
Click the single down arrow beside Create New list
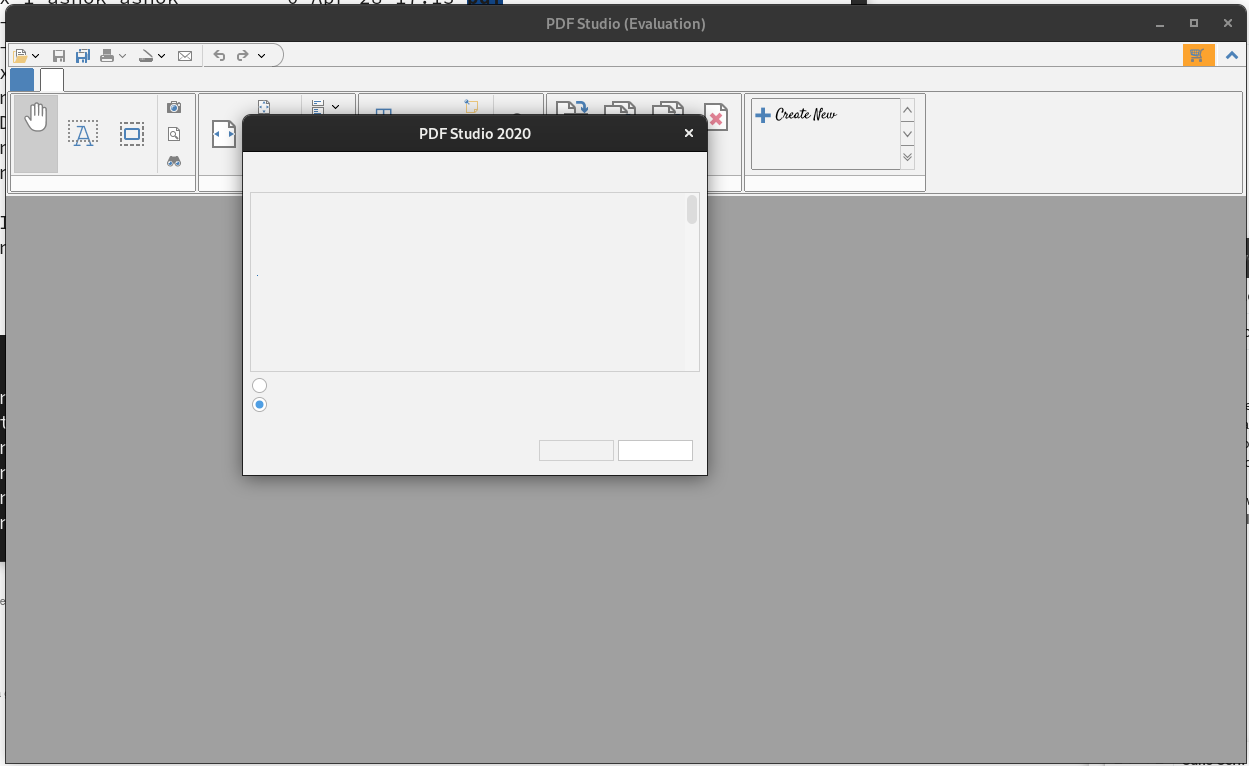907,134
